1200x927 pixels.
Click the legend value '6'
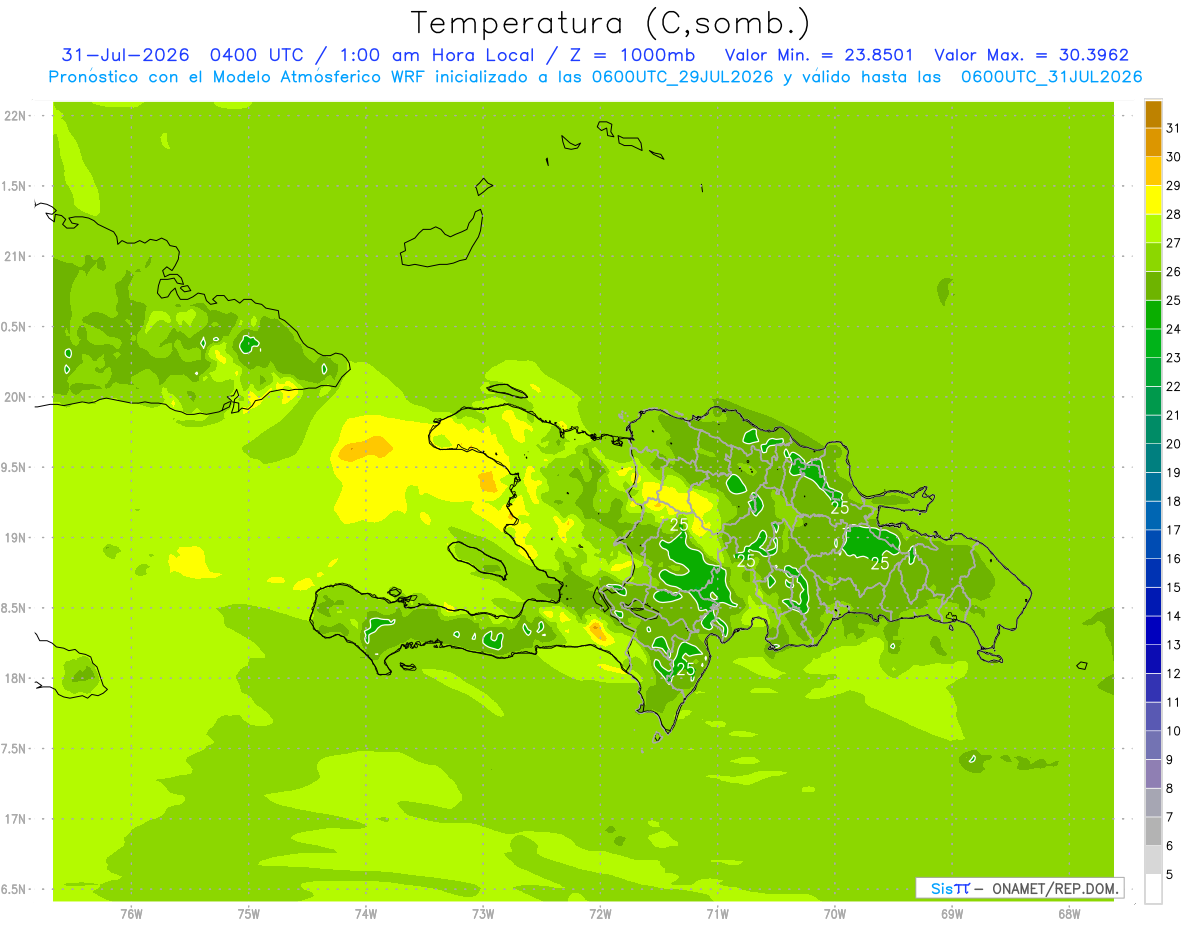point(1169,846)
